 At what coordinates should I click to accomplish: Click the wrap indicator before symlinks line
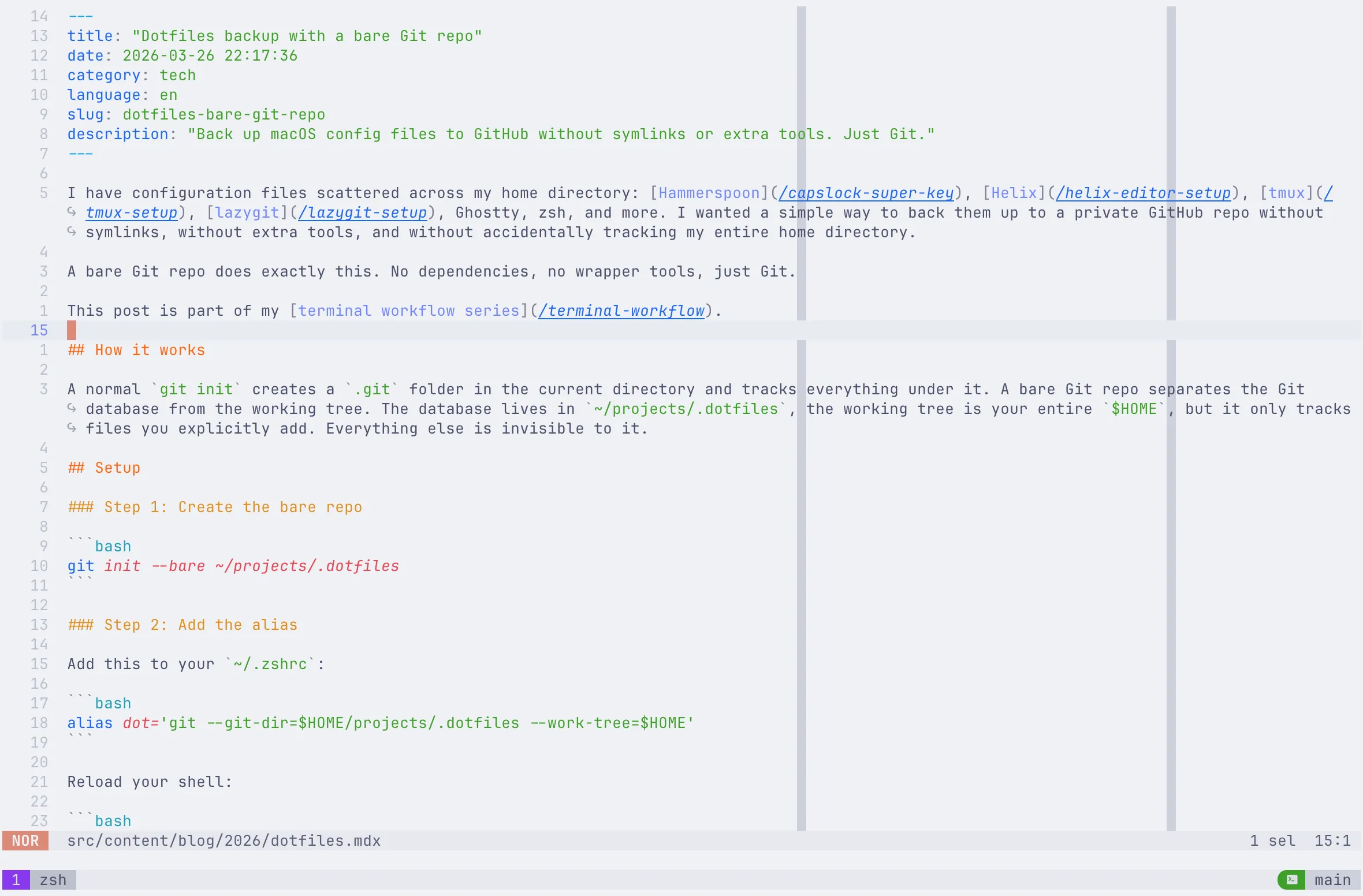pos(72,232)
